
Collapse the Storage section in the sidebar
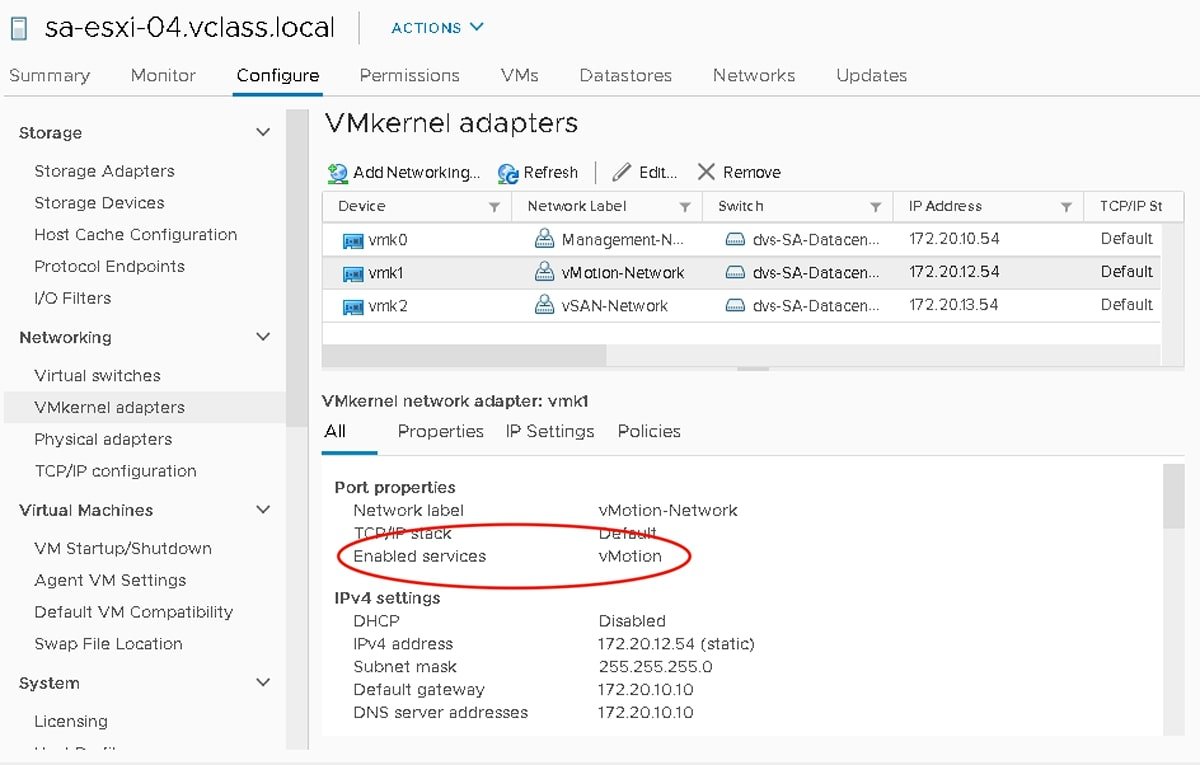(263, 131)
